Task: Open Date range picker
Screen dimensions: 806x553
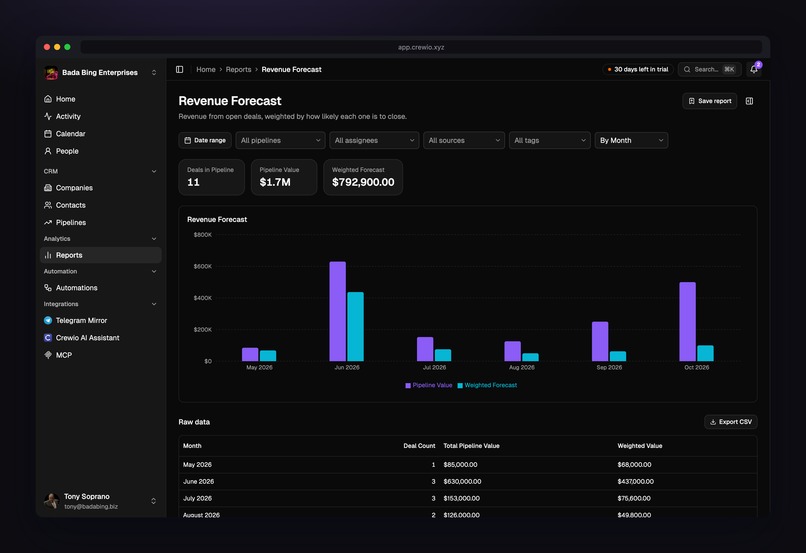Action: tap(205, 140)
